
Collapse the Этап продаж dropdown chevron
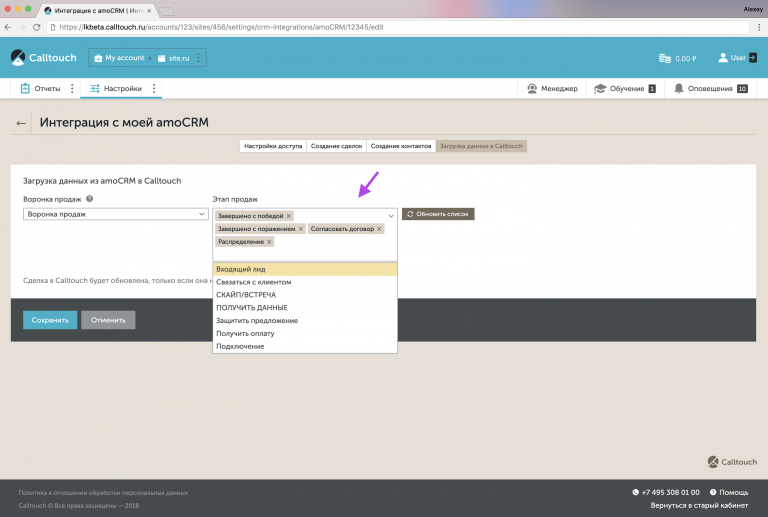point(391,216)
